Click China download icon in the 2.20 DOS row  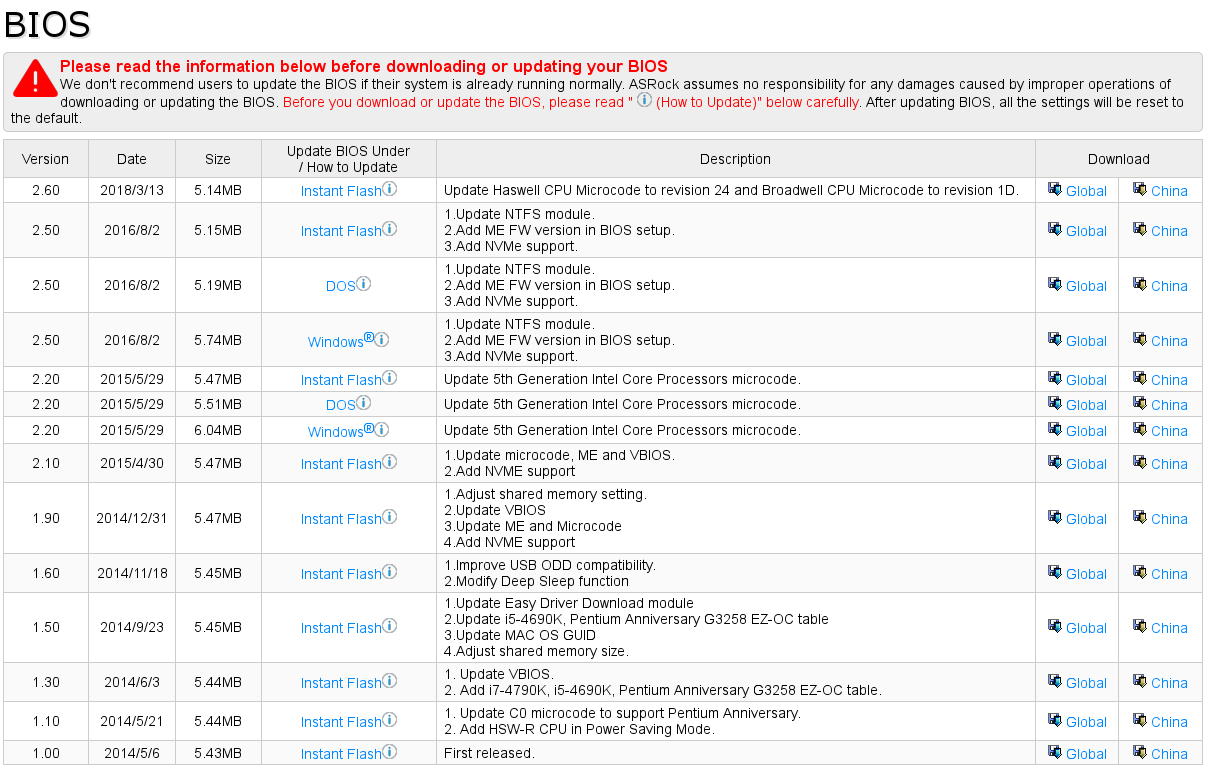[x=1139, y=402]
